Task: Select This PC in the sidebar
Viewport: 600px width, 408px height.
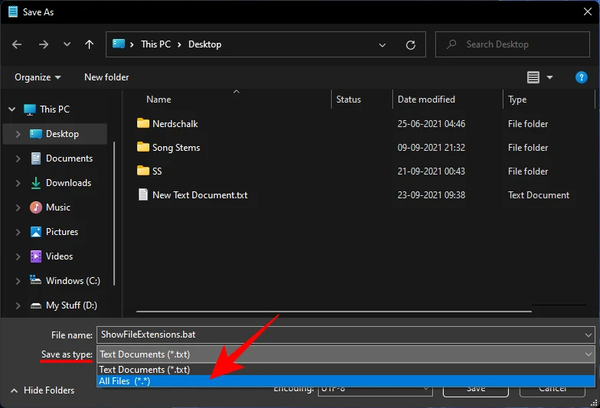Action: click(55, 109)
